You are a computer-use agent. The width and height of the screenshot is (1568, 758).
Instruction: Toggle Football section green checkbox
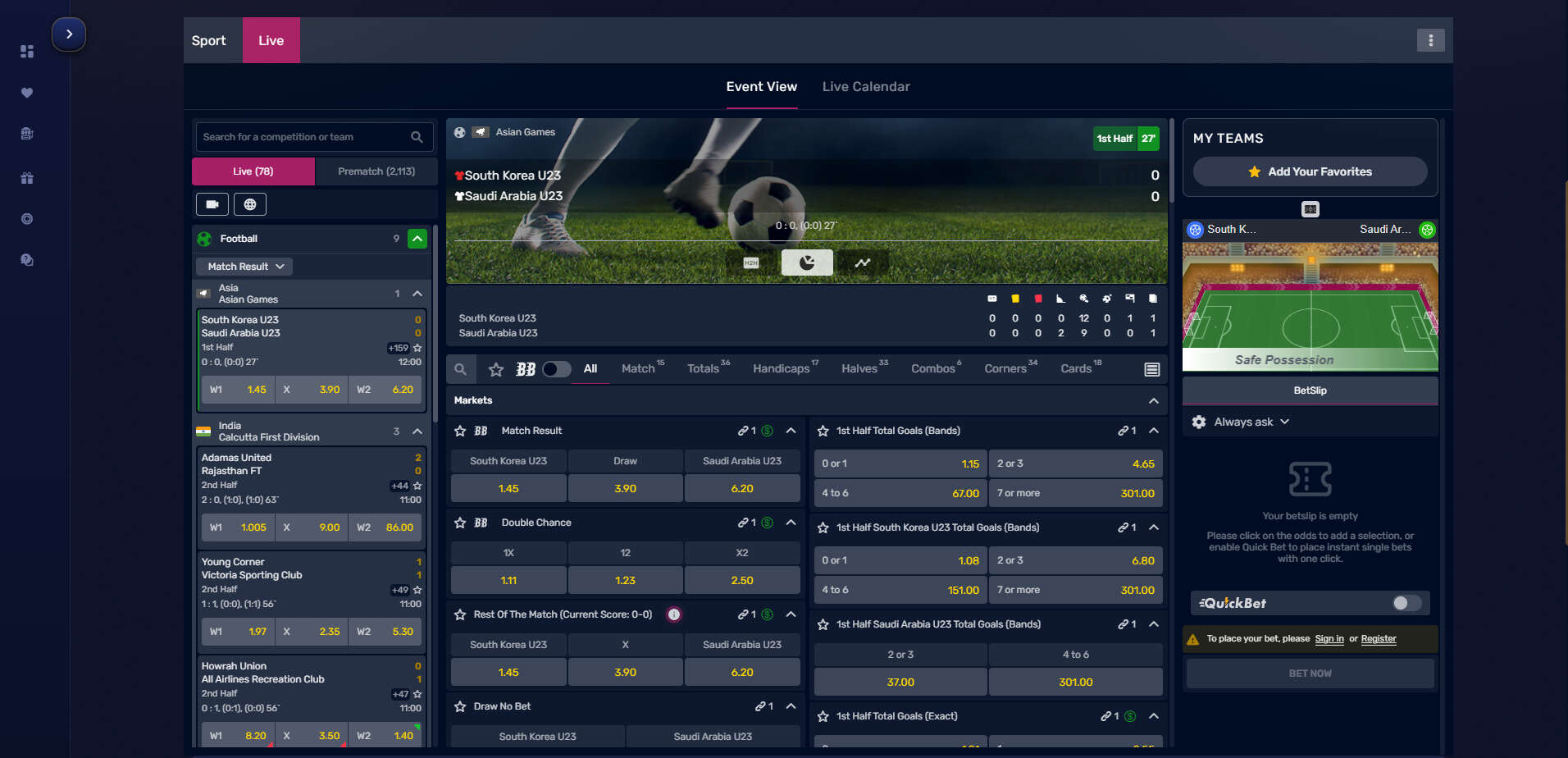(417, 239)
